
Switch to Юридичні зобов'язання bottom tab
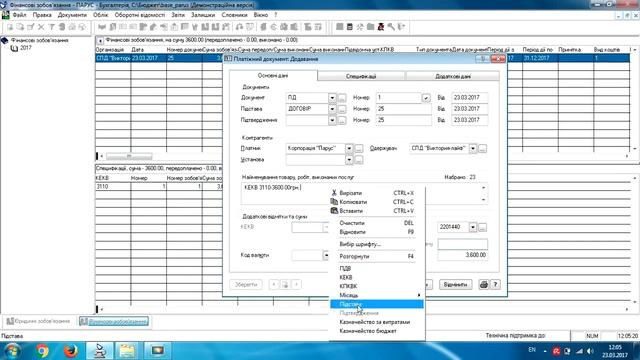click(39, 322)
